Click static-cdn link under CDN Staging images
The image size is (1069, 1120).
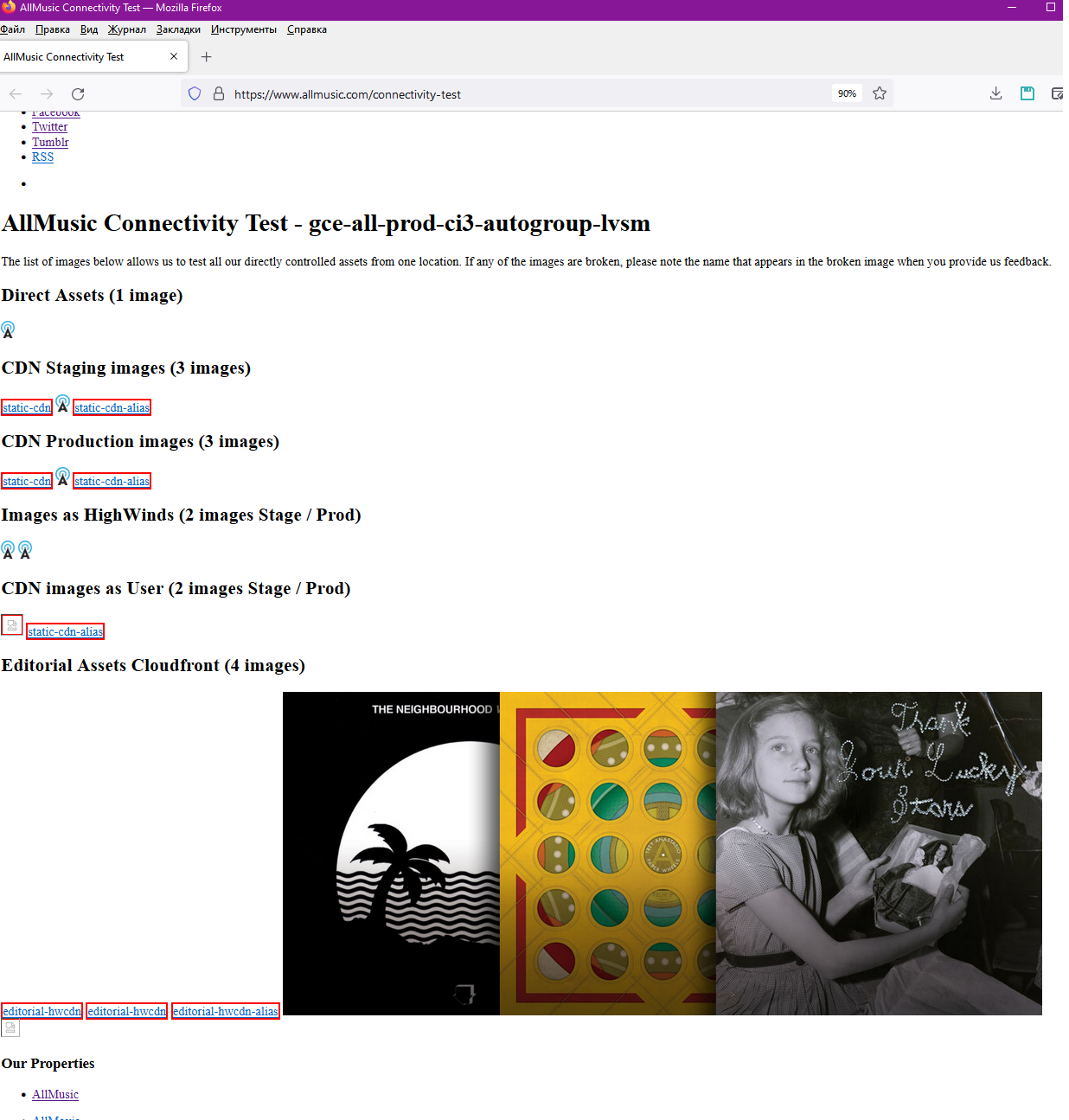point(27,407)
